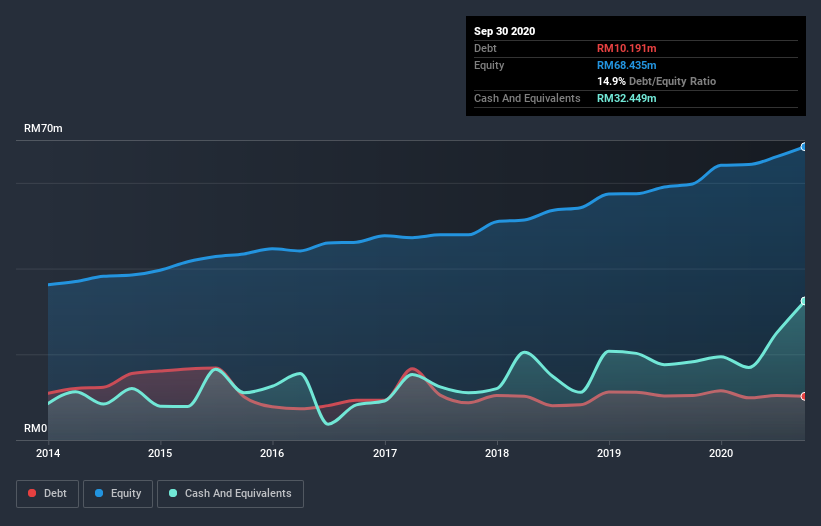Select the 2015 axis label
This screenshot has height=526, width=821.
160,453
